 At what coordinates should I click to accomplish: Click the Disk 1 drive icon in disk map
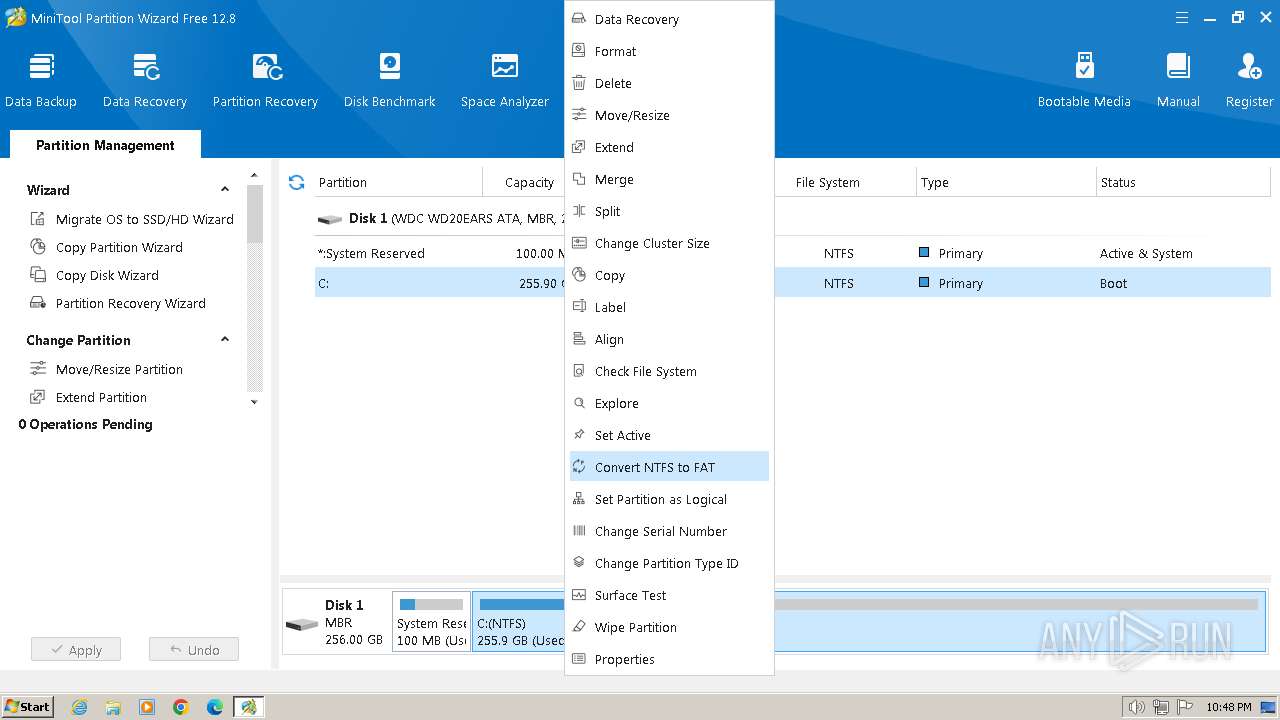click(301, 625)
